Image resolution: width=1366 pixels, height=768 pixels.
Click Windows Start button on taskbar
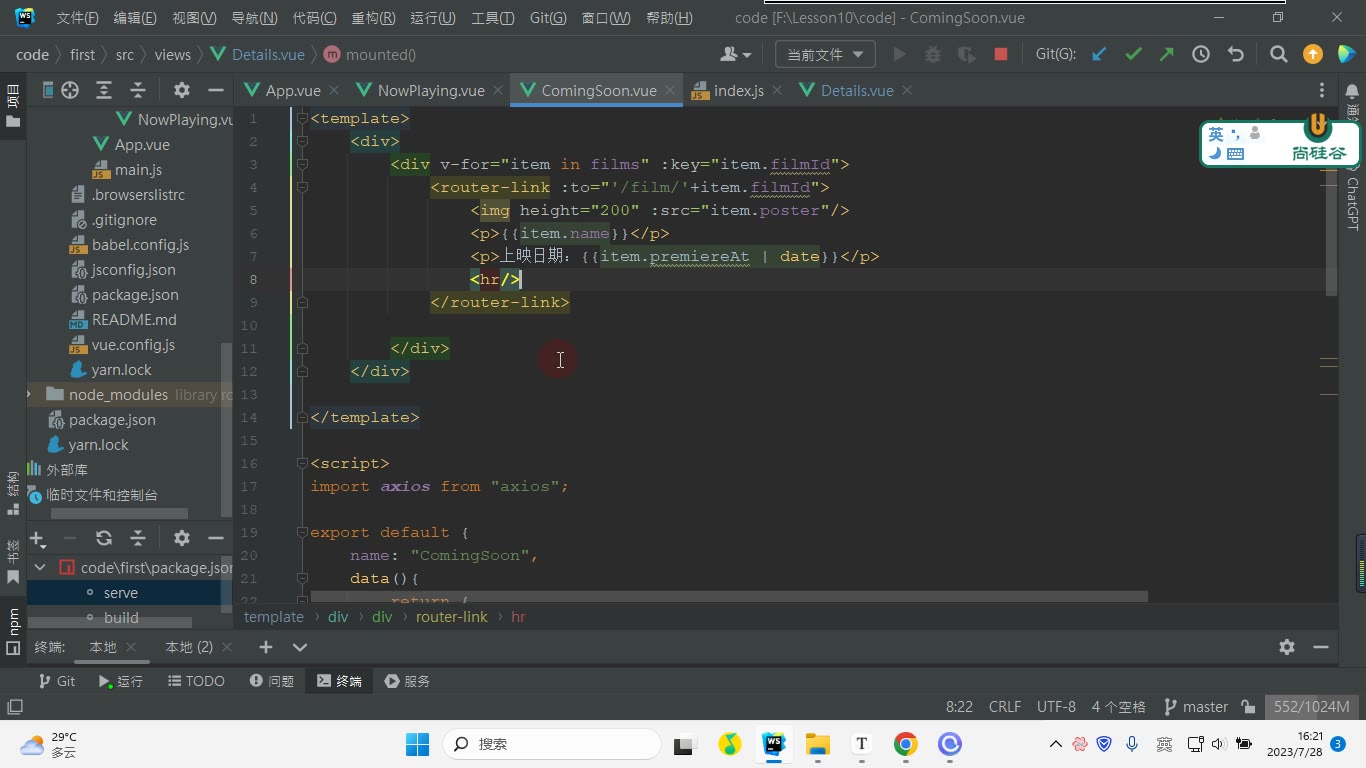click(417, 744)
